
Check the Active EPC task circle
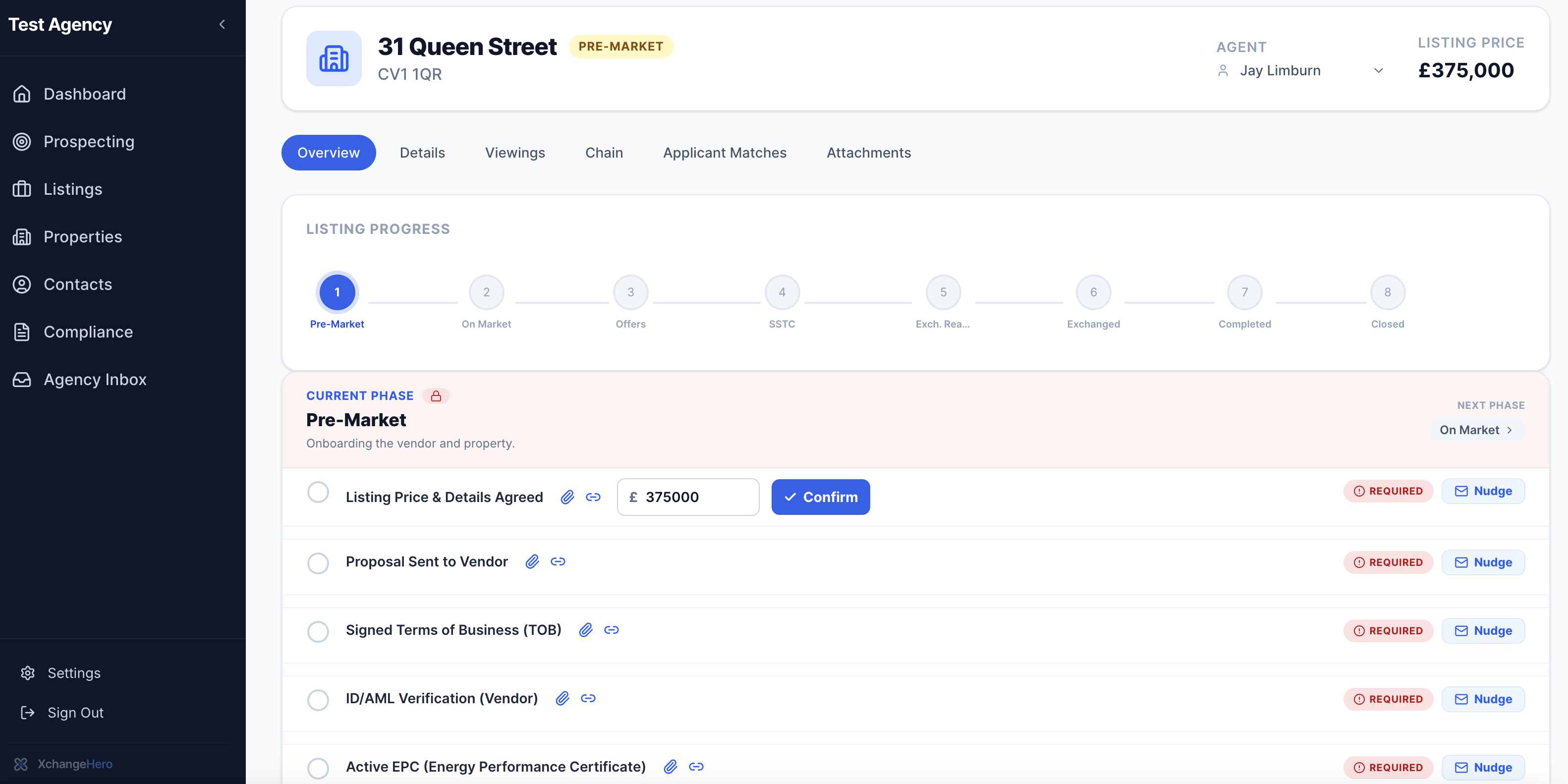click(318, 768)
